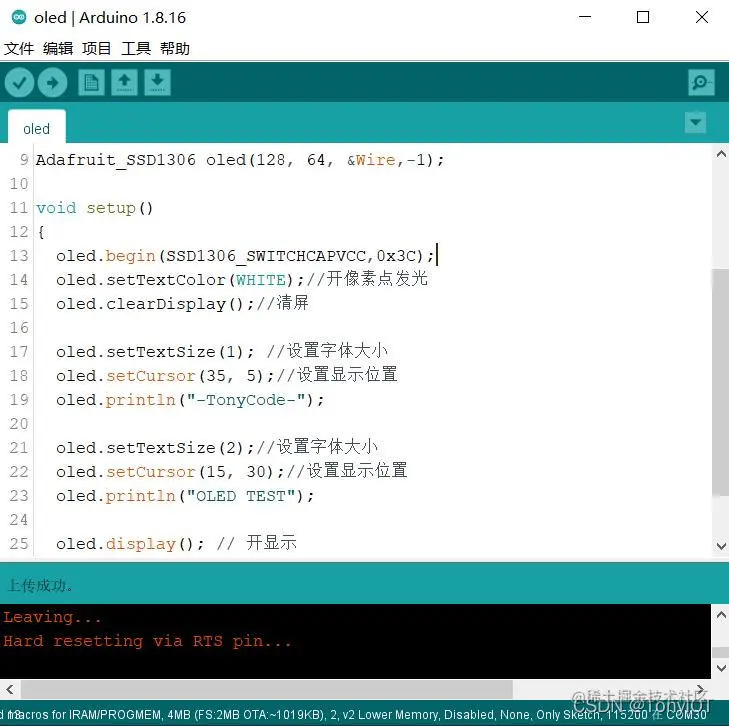
Task: Click the 上传成功 status message
Action: [x=40, y=586]
